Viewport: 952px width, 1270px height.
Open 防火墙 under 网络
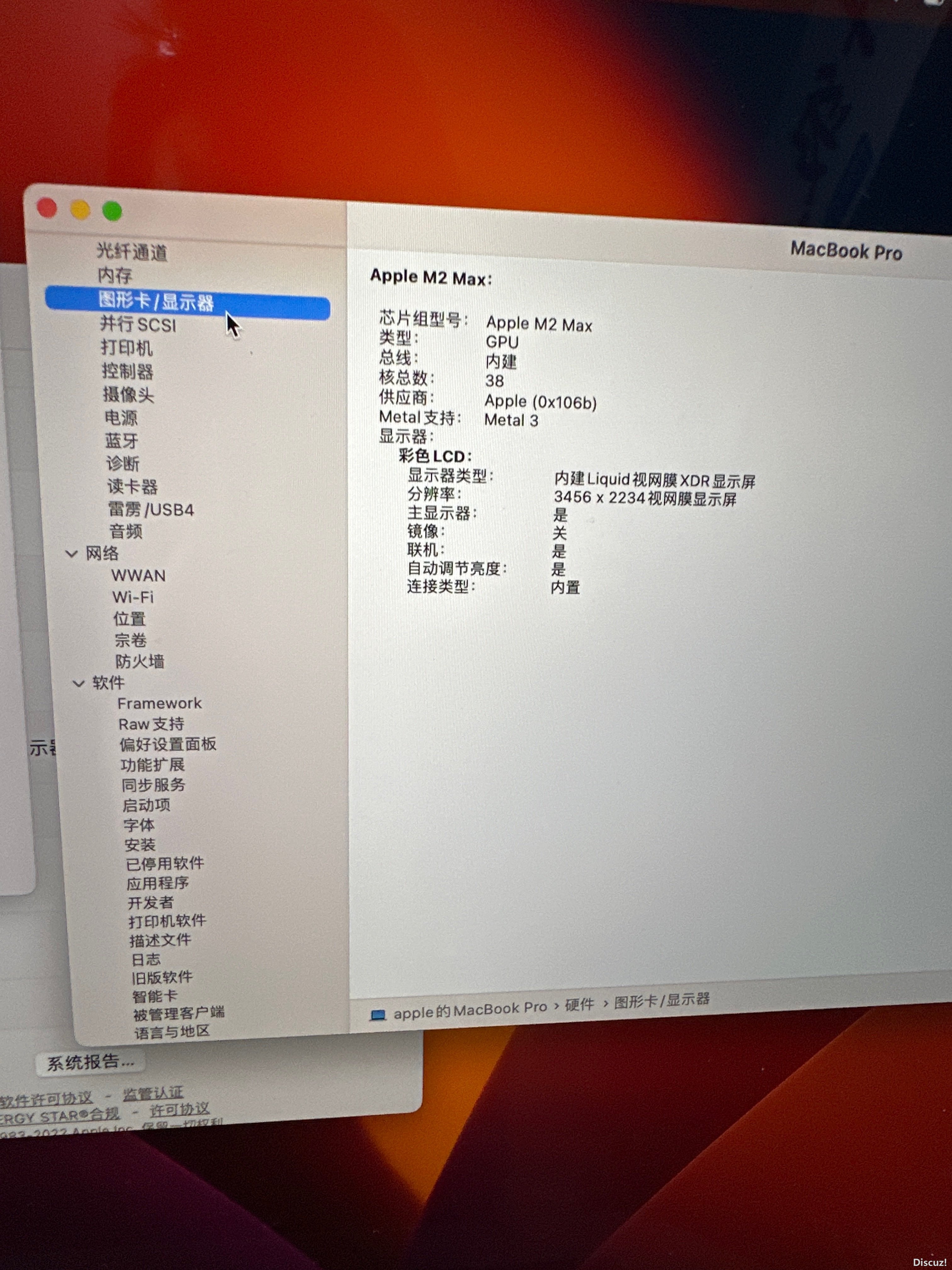[140, 661]
